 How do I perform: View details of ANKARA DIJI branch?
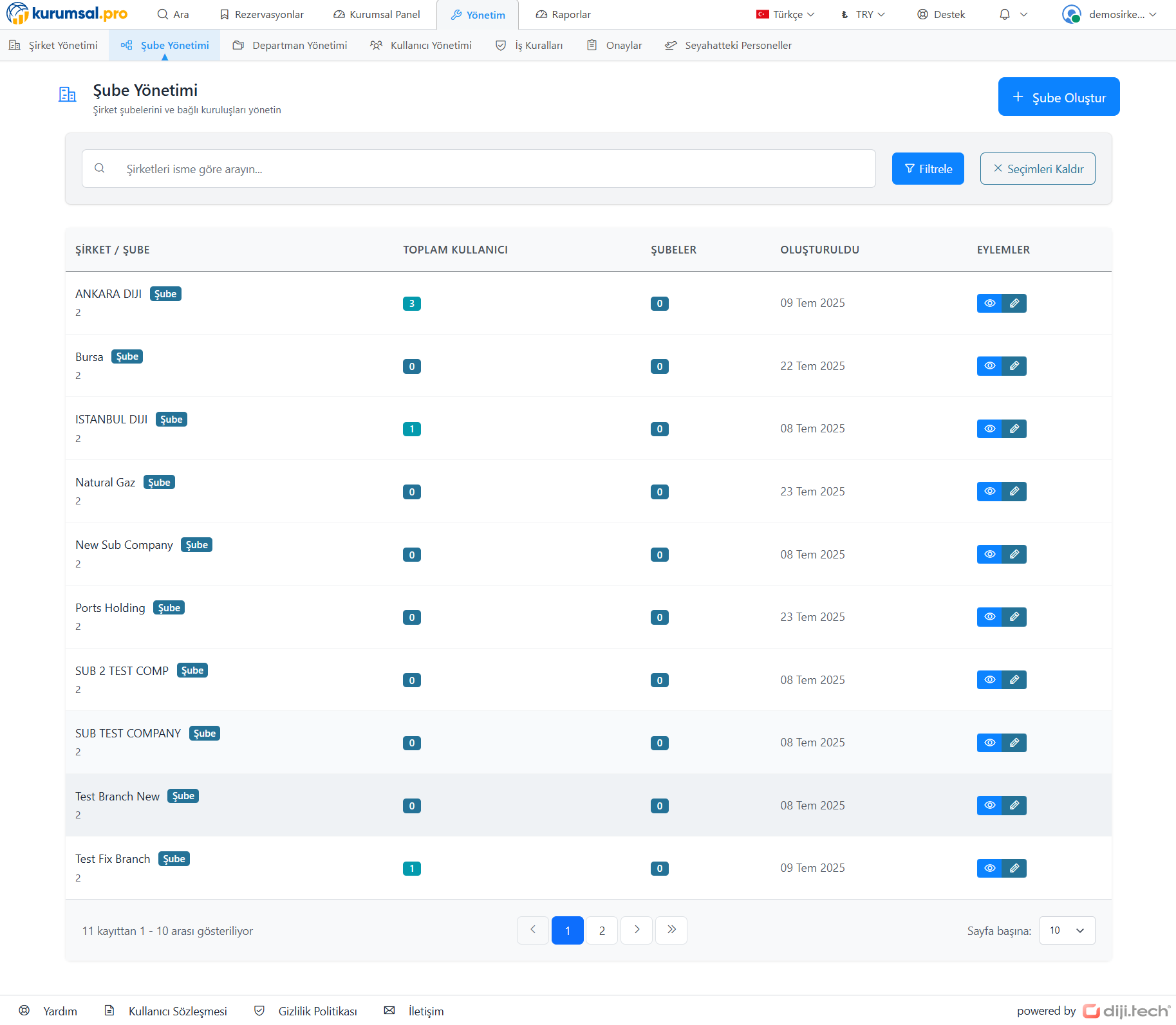(989, 303)
